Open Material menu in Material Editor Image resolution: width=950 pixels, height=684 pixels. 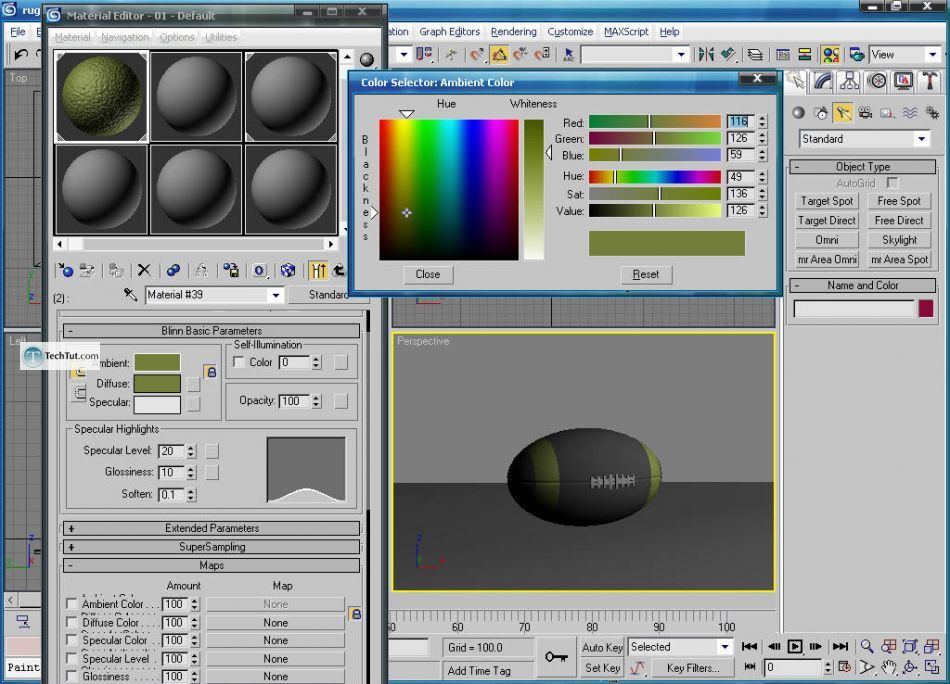(73, 37)
